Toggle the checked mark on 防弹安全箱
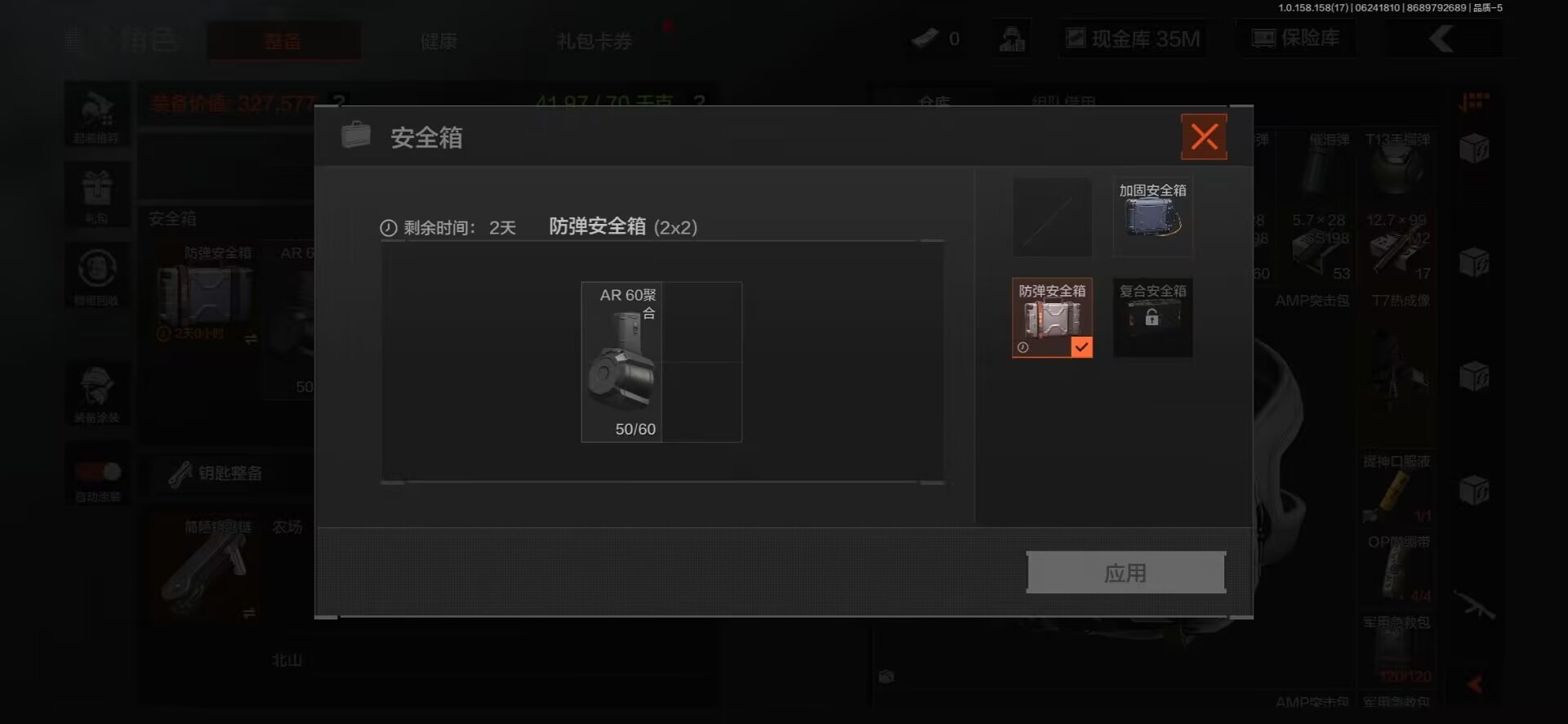 pos(1081,347)
